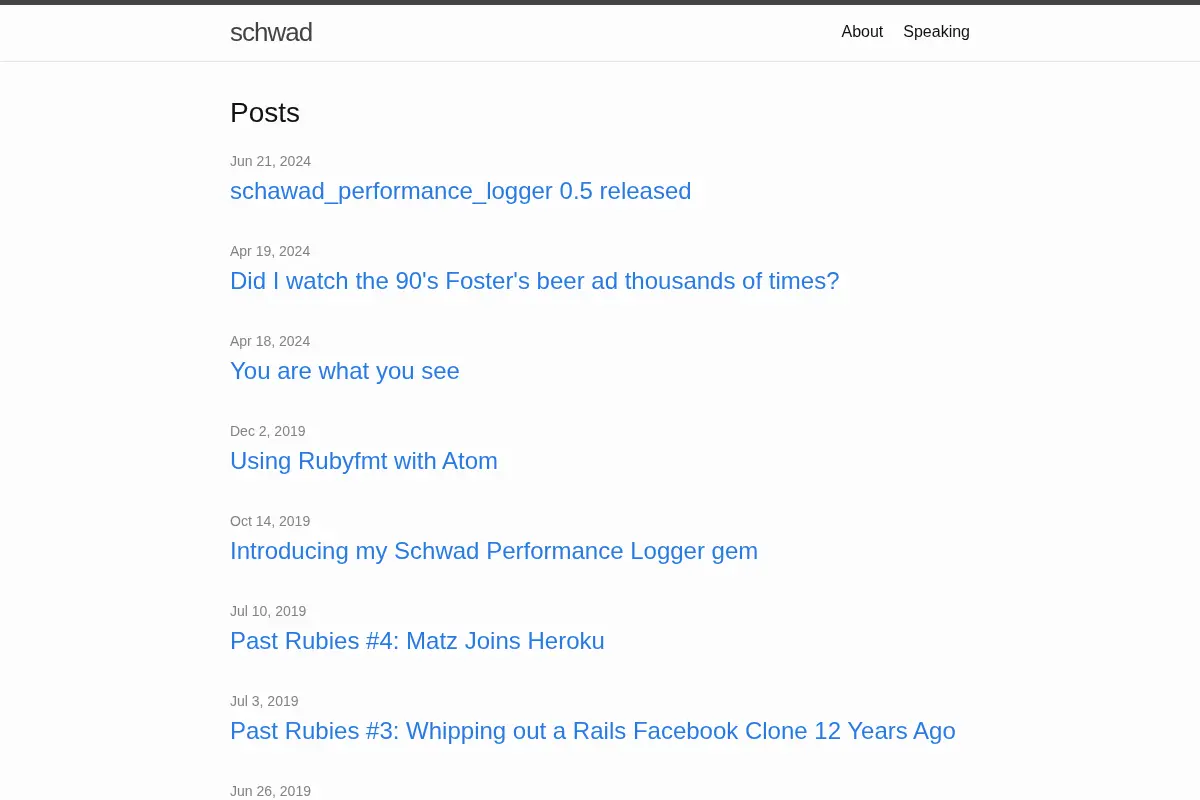Select the Oct 14, 2019 date text
The height and width of the screenshot is (800, 1200).
(x=270, y=521)
